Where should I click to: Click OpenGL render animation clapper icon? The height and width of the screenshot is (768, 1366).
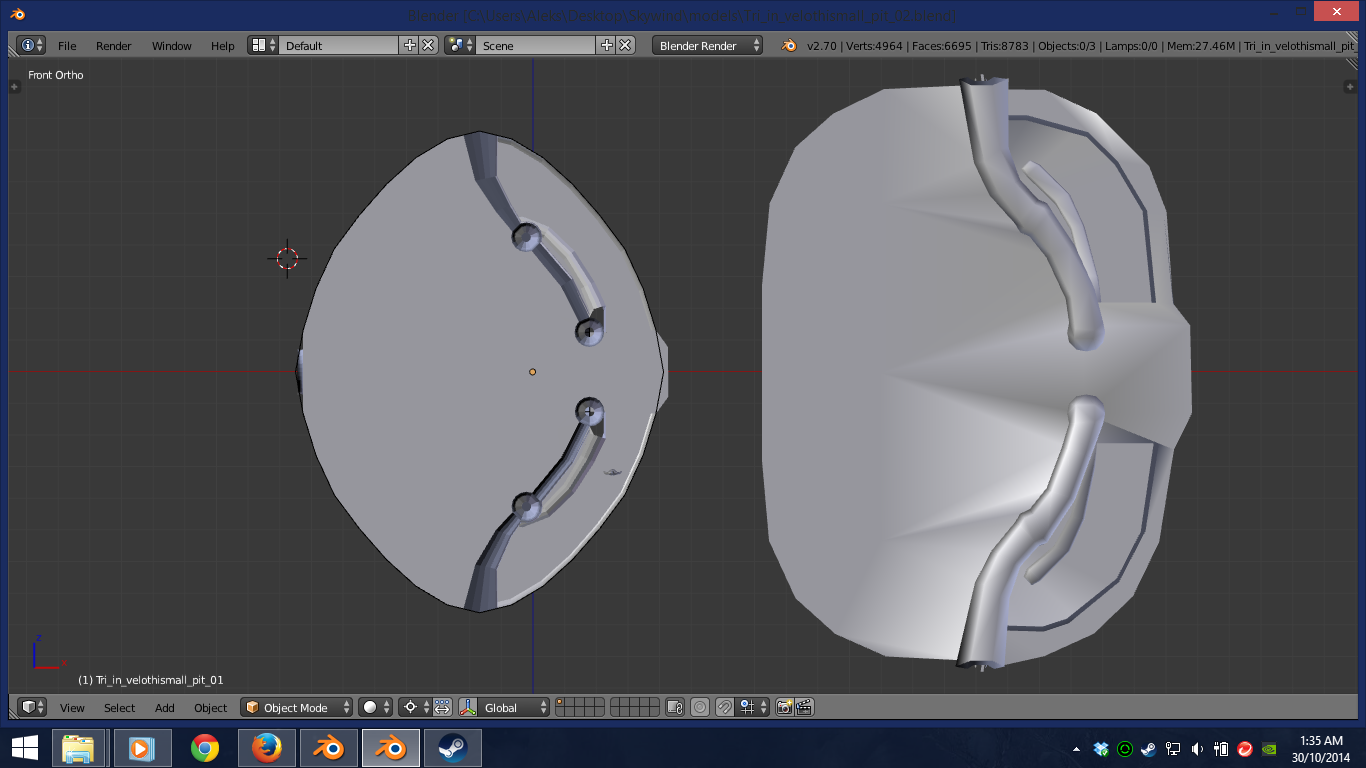pyautogui.click(x=804, y=707)
